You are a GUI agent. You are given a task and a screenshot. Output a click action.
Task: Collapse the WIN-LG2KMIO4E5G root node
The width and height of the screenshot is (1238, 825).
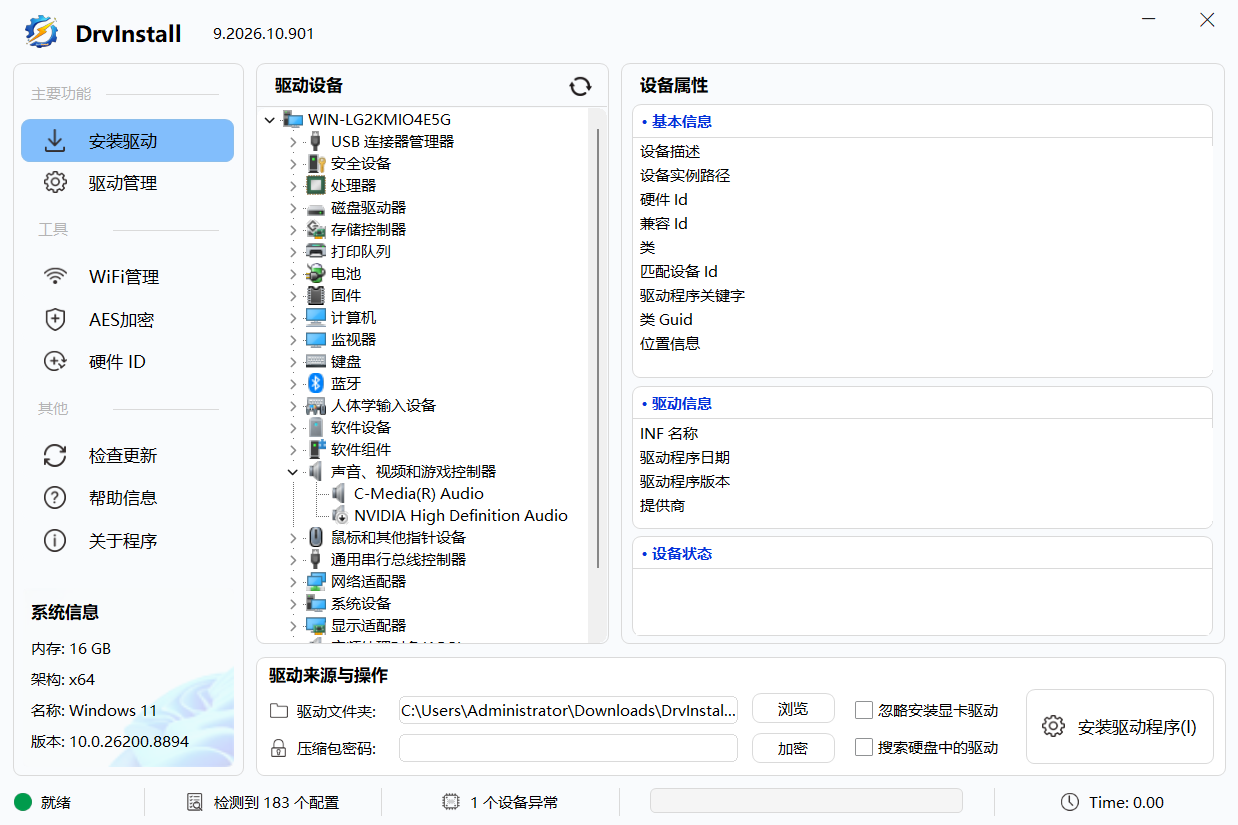pos(270,119)
